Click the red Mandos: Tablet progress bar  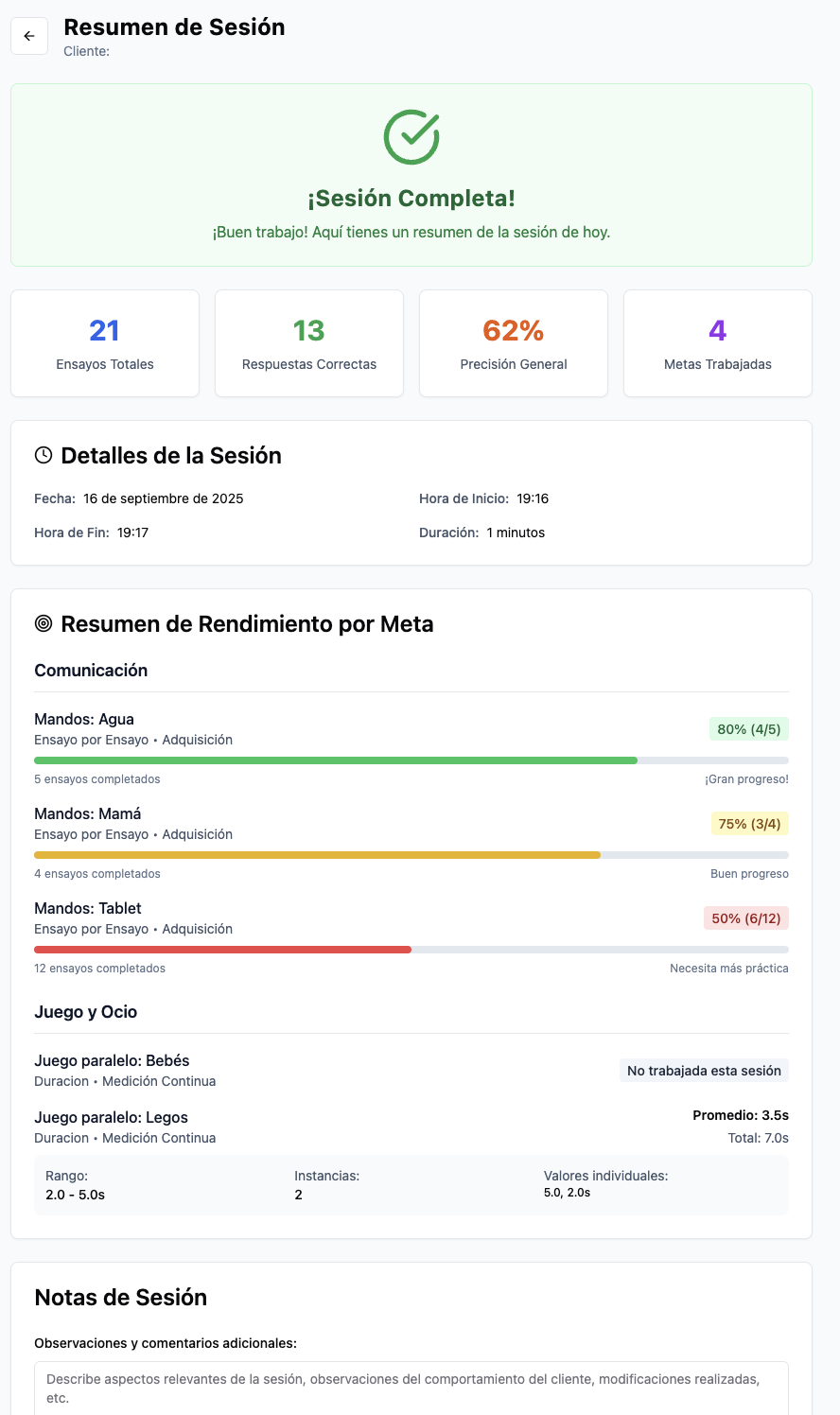(x=222, y=950)
